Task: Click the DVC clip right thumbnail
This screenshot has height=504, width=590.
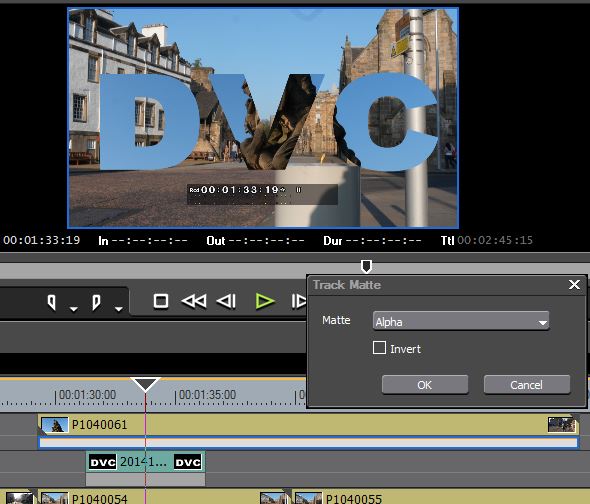Action: [188, 462]
